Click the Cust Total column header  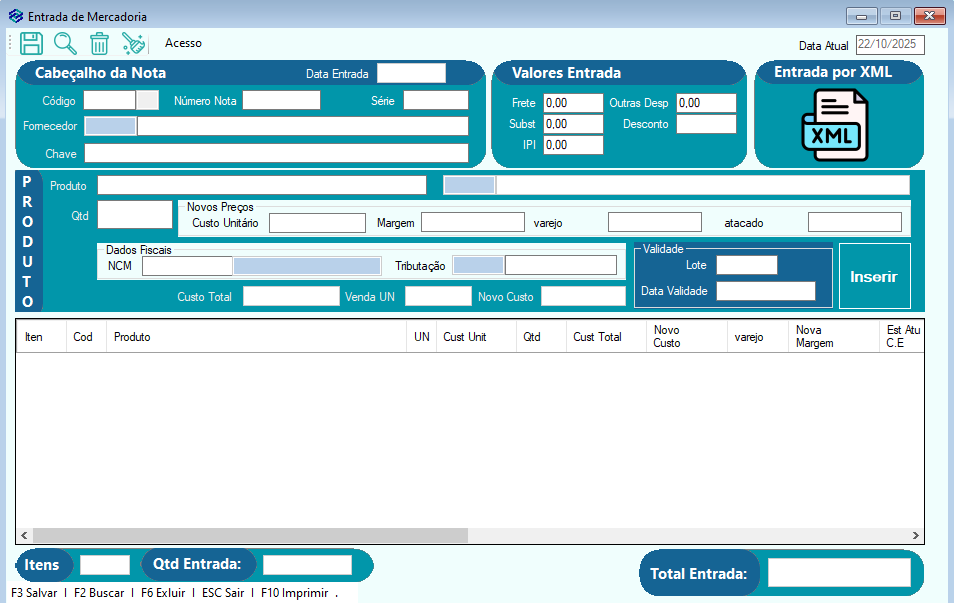pos(597,337)
